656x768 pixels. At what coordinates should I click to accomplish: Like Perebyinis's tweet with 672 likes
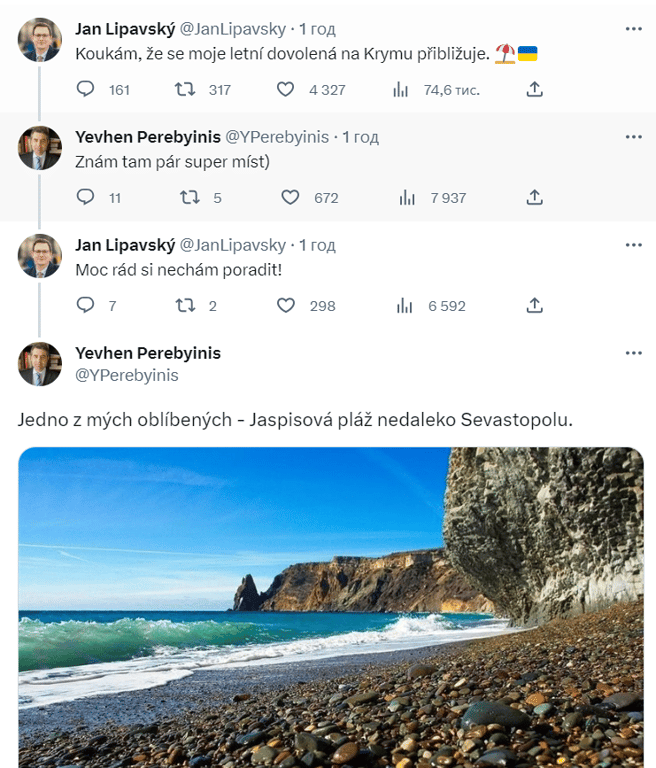point(290,198)
